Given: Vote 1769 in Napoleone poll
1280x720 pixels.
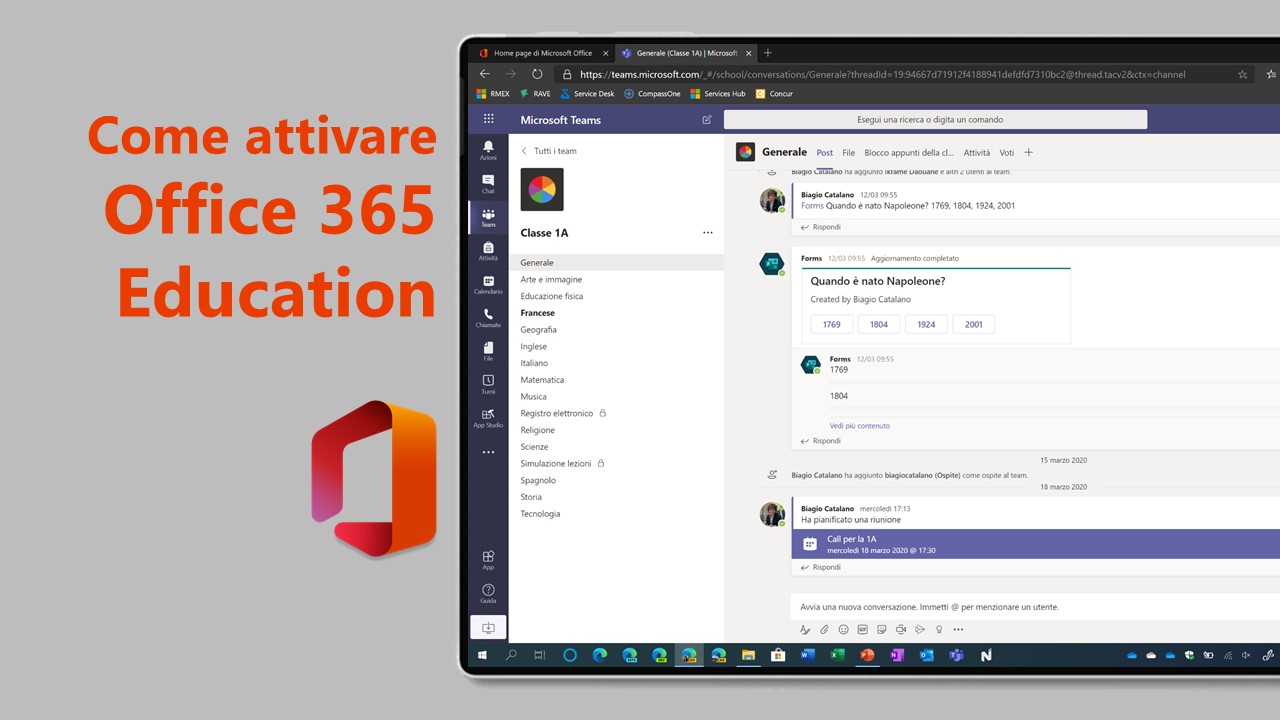Looking at the screenshot, I should tap(832, 324).
